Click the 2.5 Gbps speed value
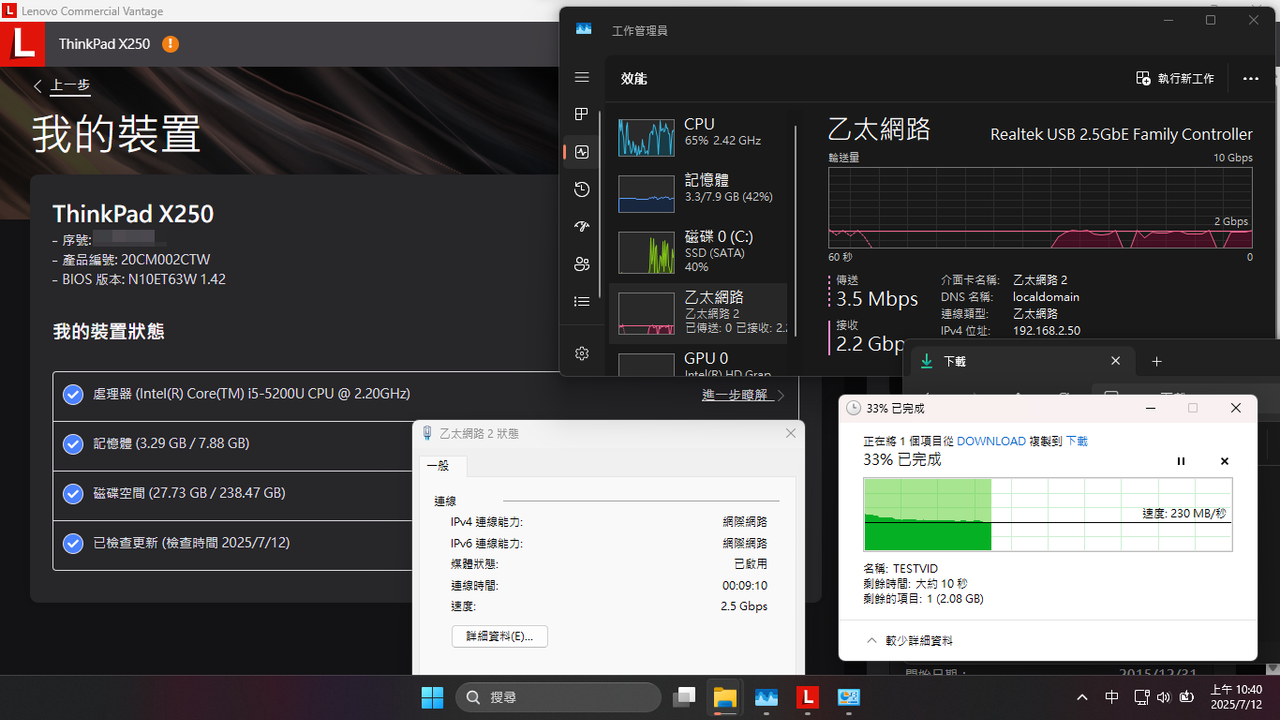Viewport: 1280px width, 720px height. click(x=744, y=606)
